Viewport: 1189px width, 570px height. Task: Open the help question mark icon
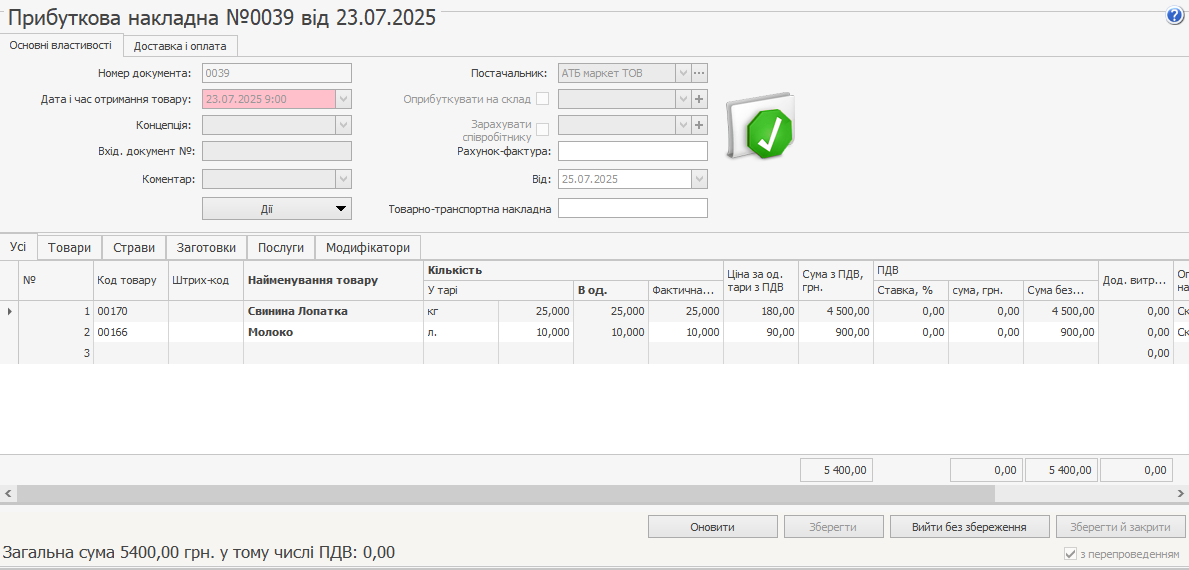pyautogui.click(x=1174, y=16)
